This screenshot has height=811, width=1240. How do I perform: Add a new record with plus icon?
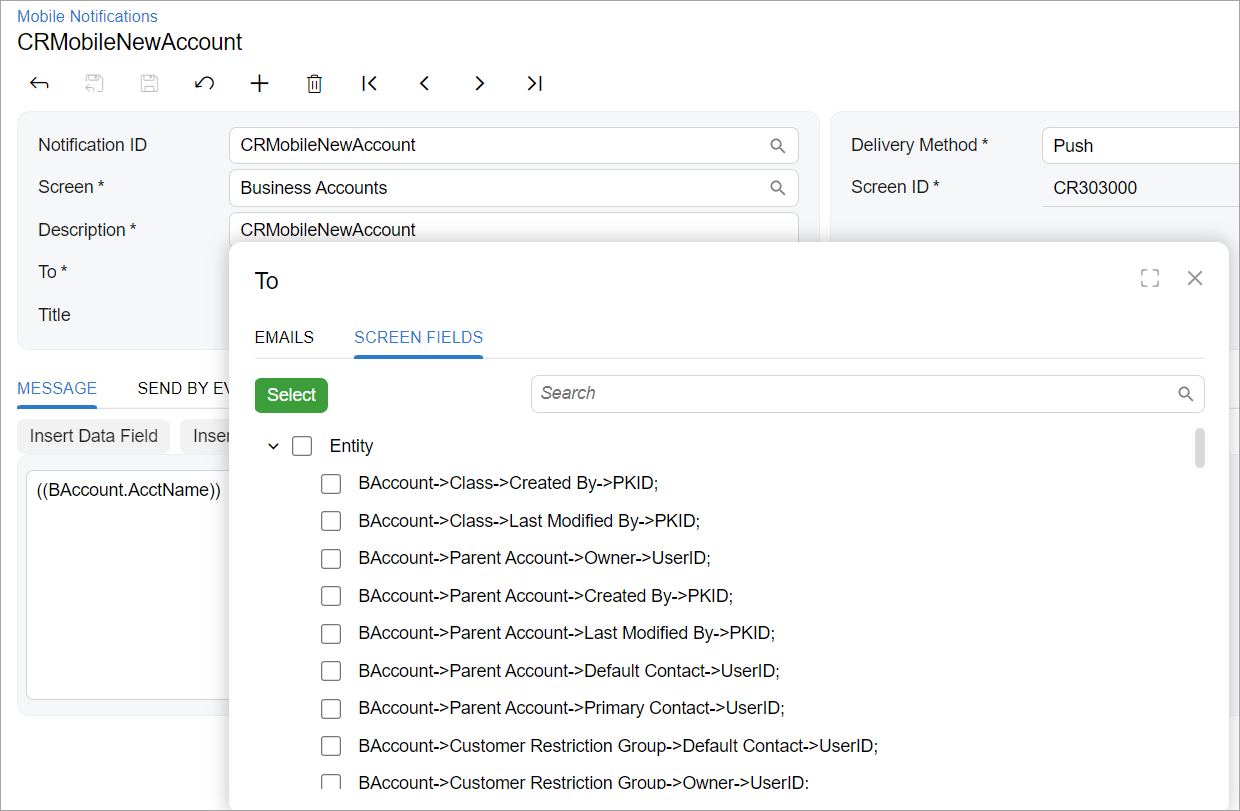point(259,84)
